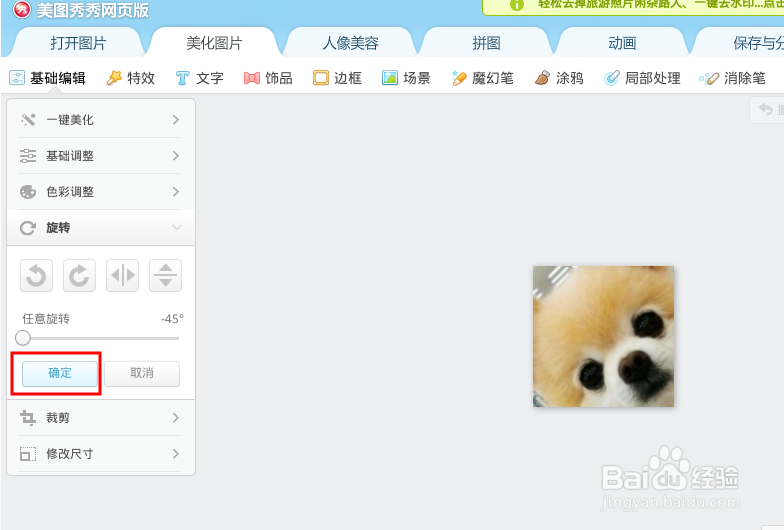Switch to the 美化图片 tab

[x=214, y=43]
